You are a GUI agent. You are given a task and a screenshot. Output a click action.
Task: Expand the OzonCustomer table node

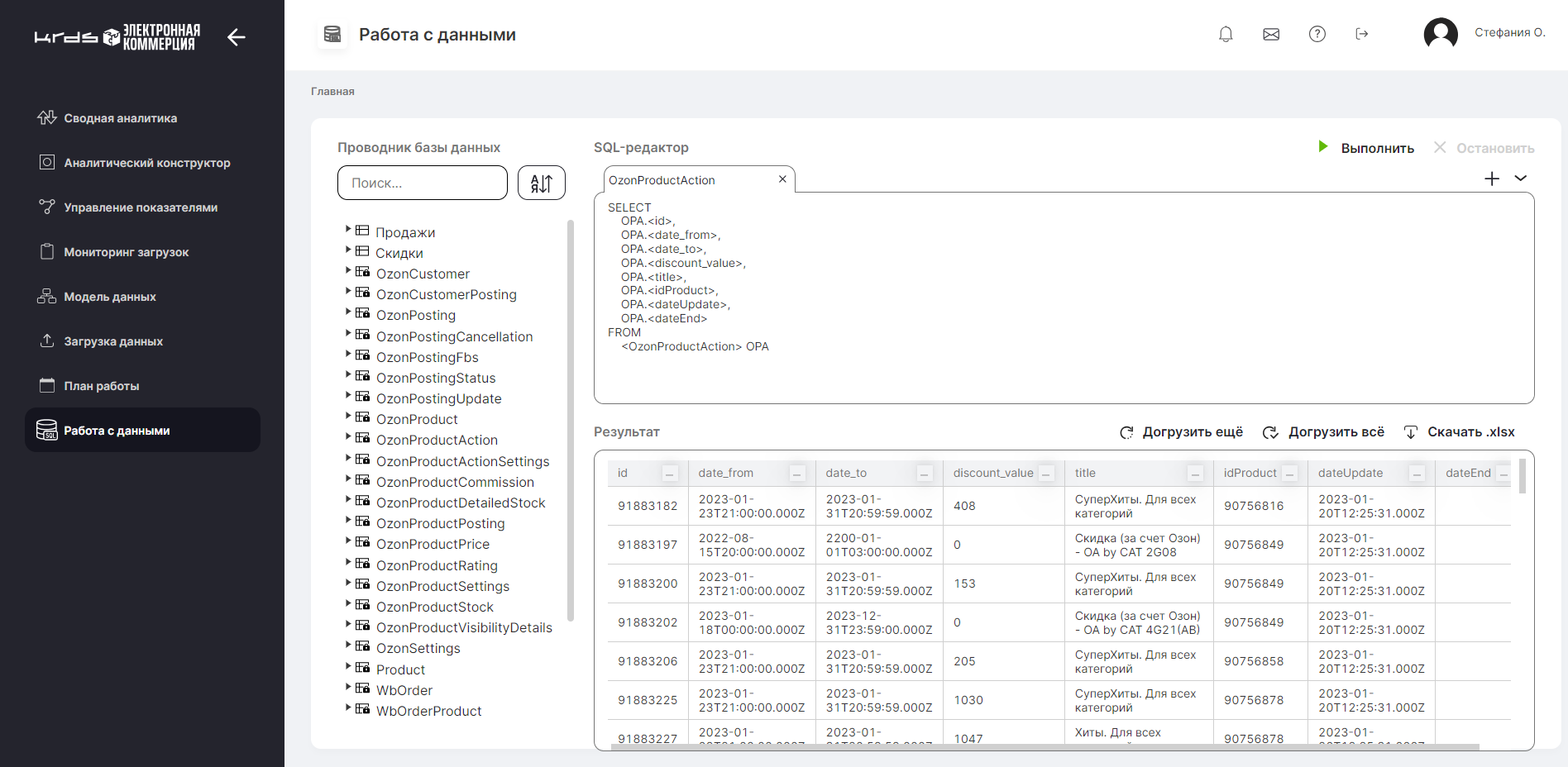pos(348,270)
